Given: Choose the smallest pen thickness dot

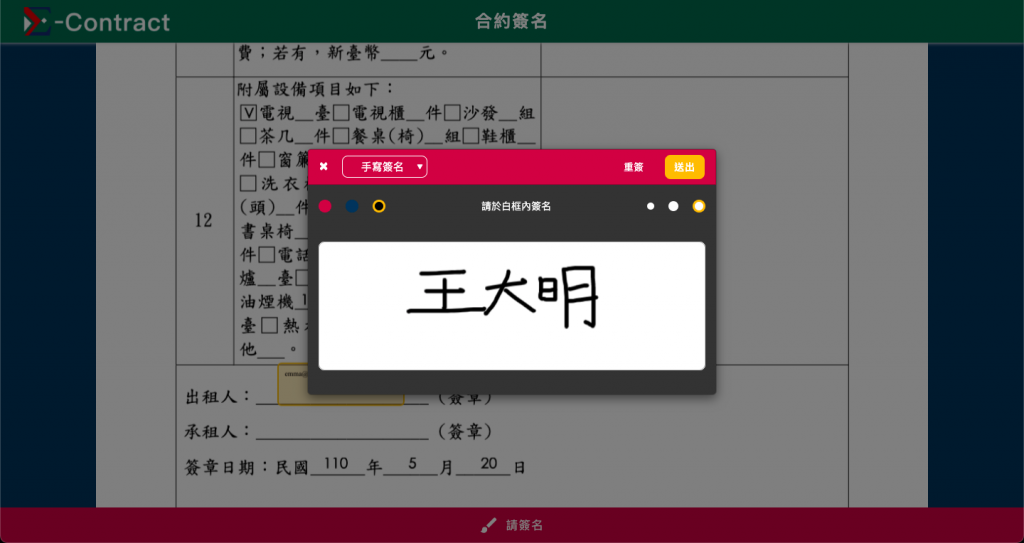Looking at the screenshot, I should (650, 206).
